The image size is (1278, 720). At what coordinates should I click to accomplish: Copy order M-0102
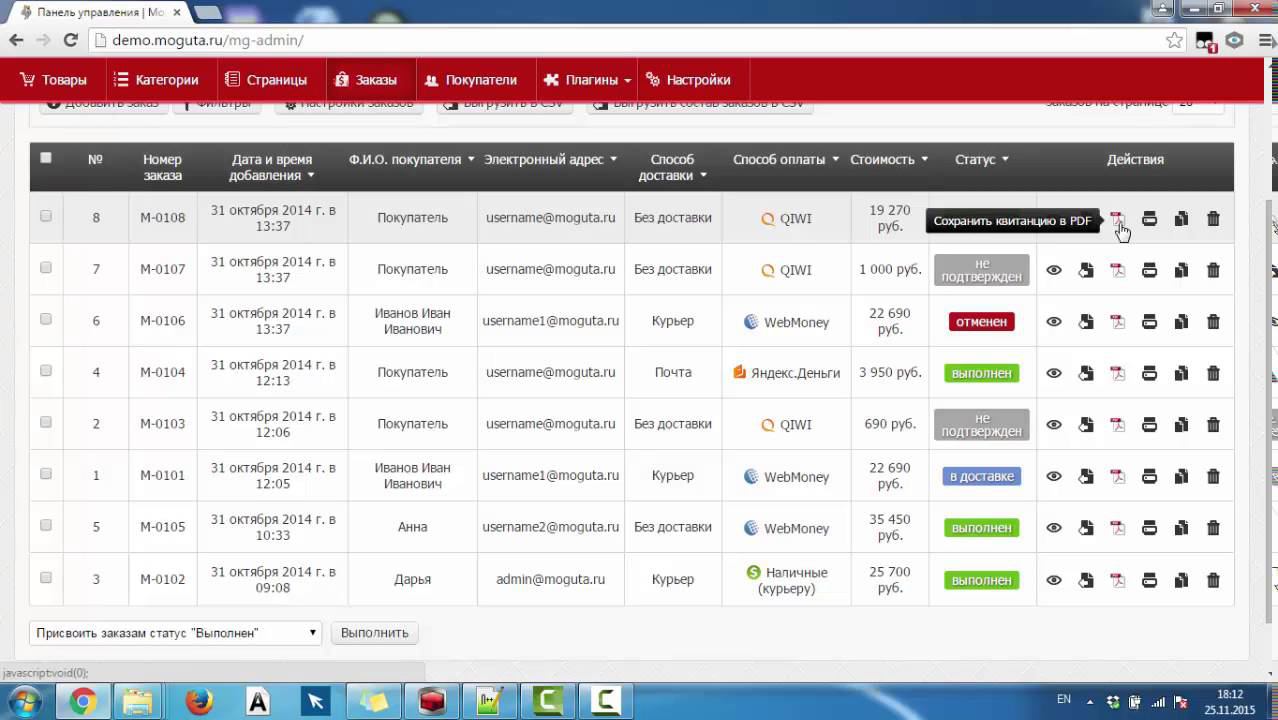click(x=1181, y=580)
